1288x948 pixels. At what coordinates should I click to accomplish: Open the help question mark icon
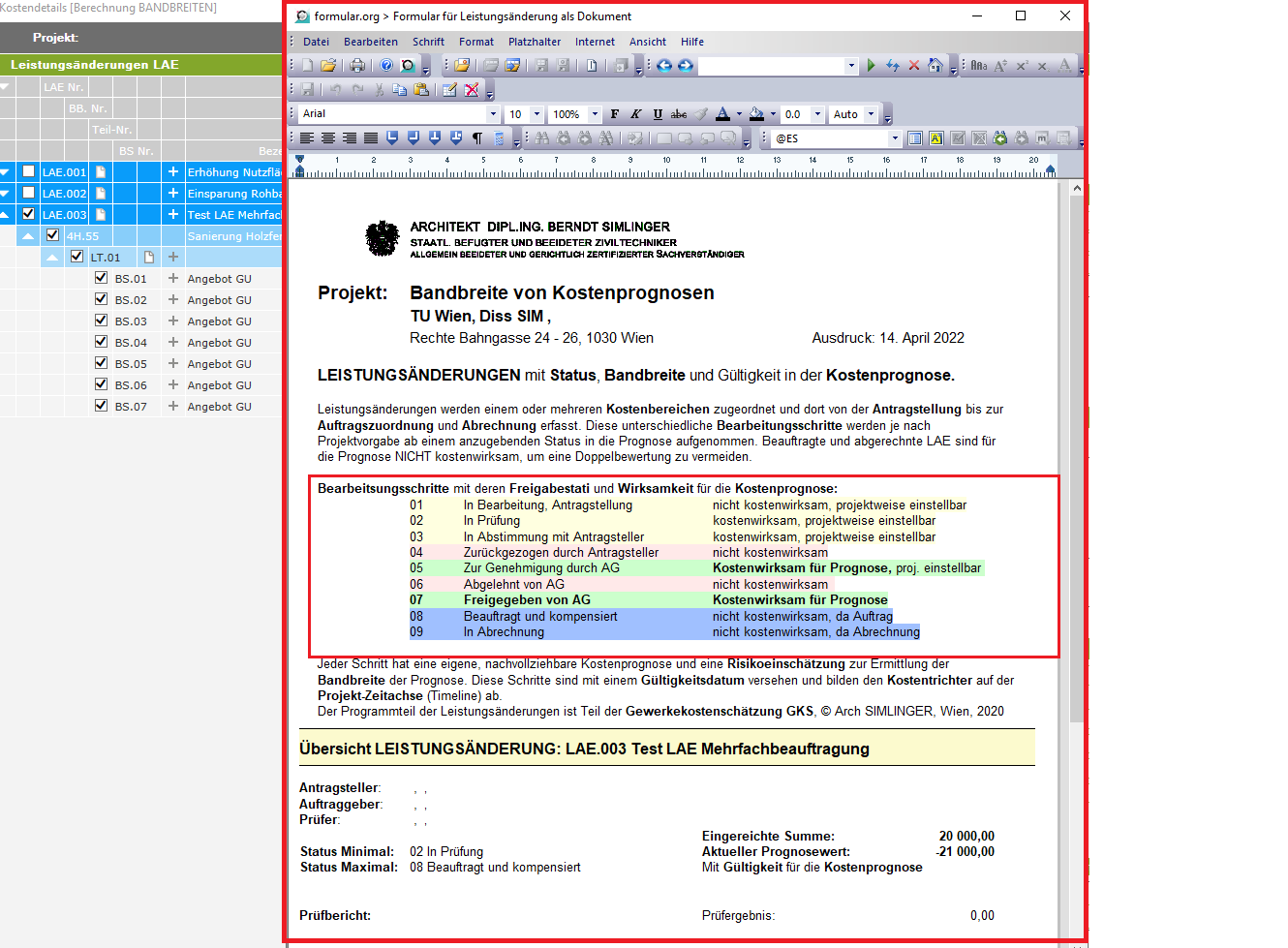[386, 66]
